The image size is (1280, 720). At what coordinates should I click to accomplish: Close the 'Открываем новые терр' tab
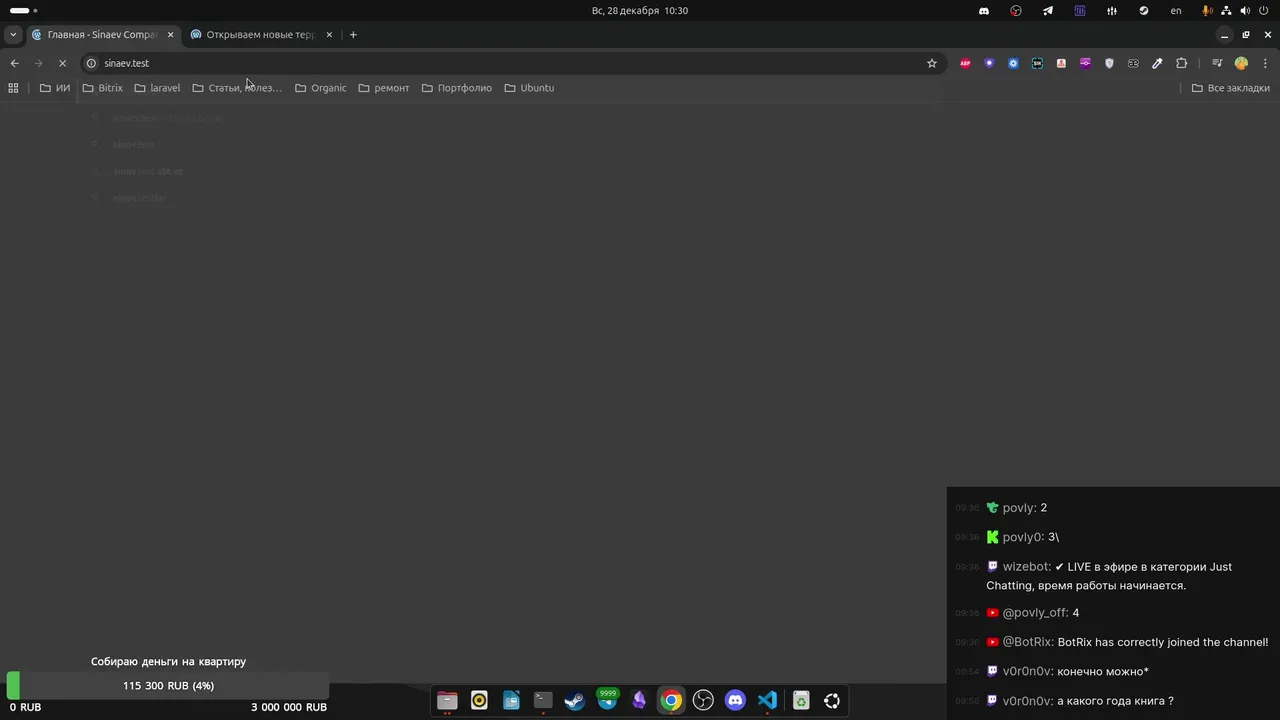329,34
